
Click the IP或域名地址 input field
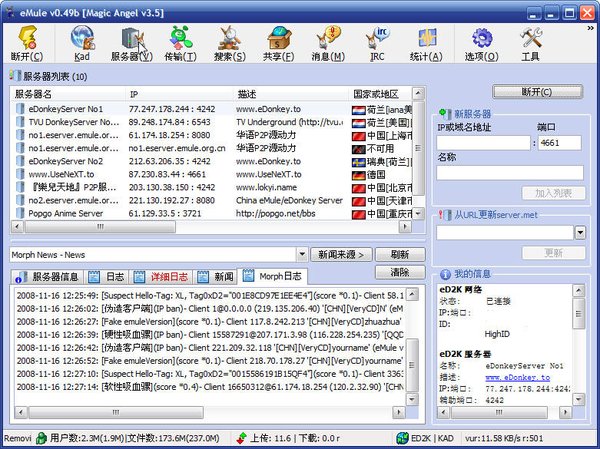(x=484, y=143)
